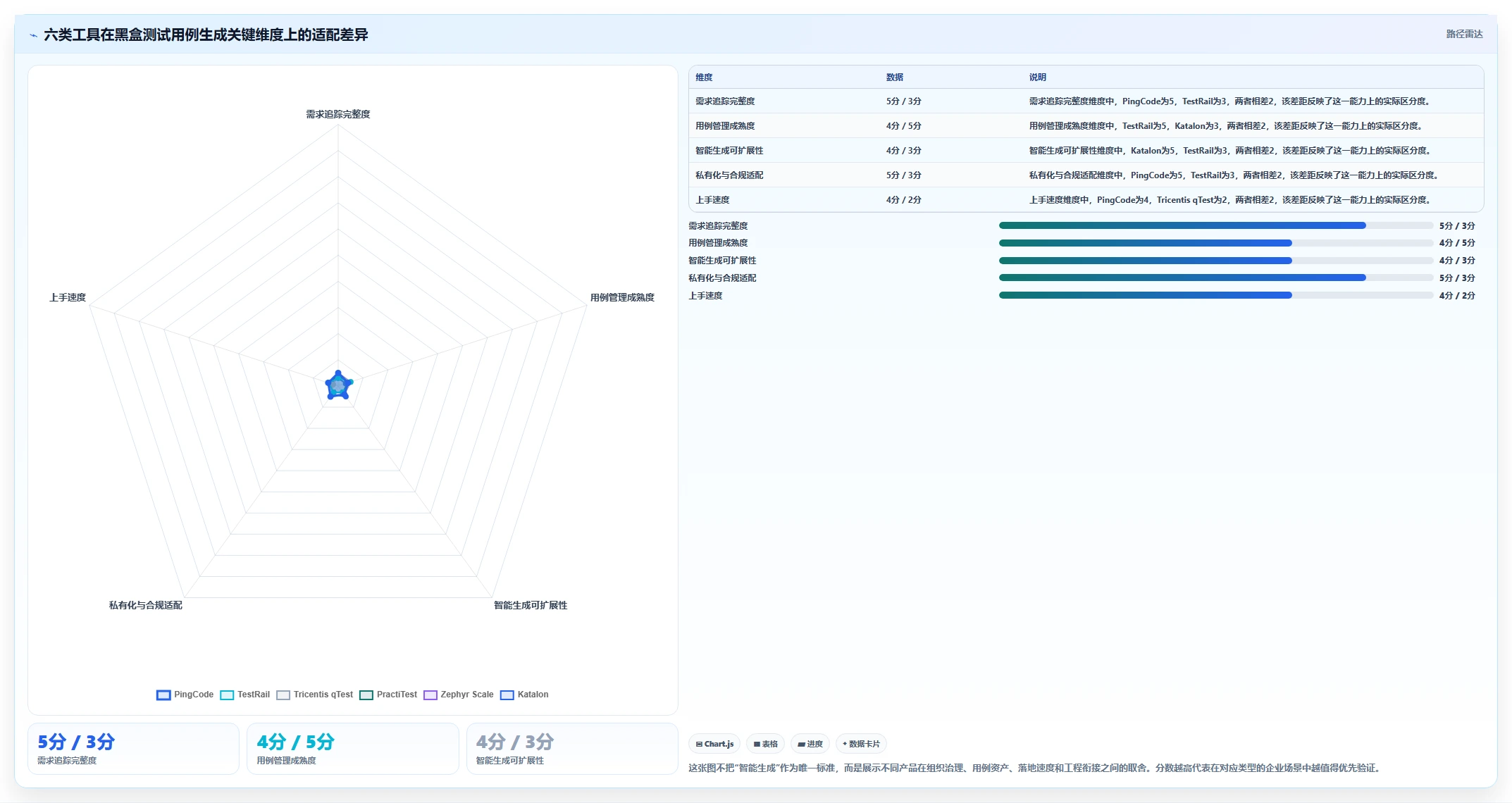Click the title icon beside 六类工具
The height and width of the screenshot is (803, 1512).
coord(33,35)
